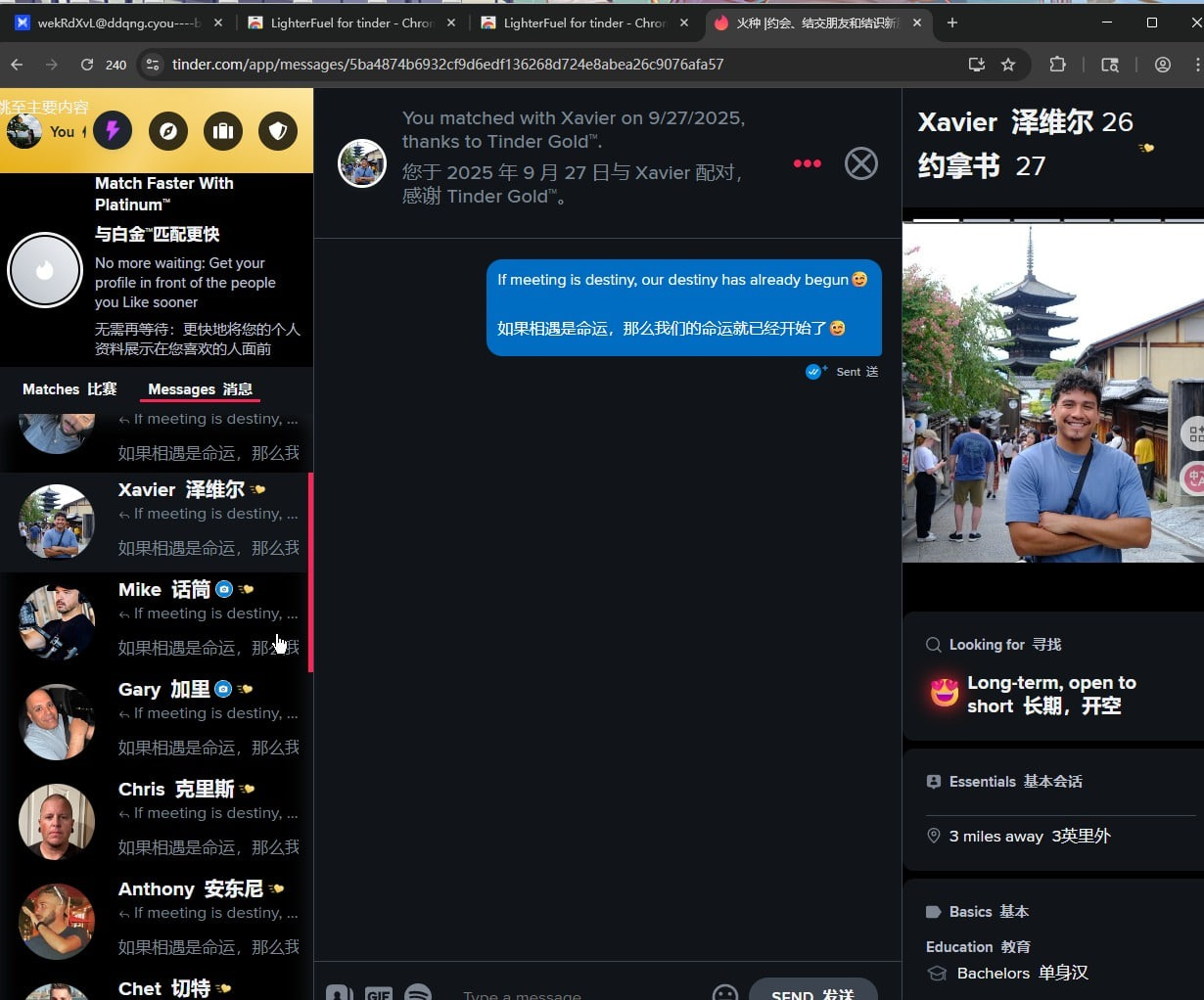Viewport: 1204px width, 1000px height.
Task: Select the Messages tab
Action: click(200, 389)
